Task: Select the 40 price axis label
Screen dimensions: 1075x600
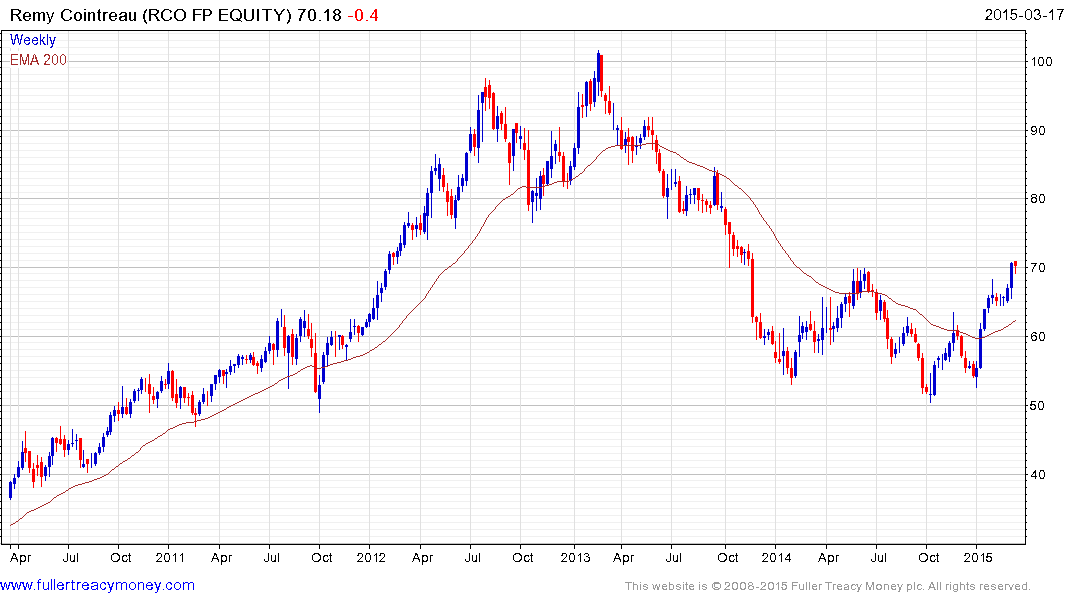Action: point(1038,475)
